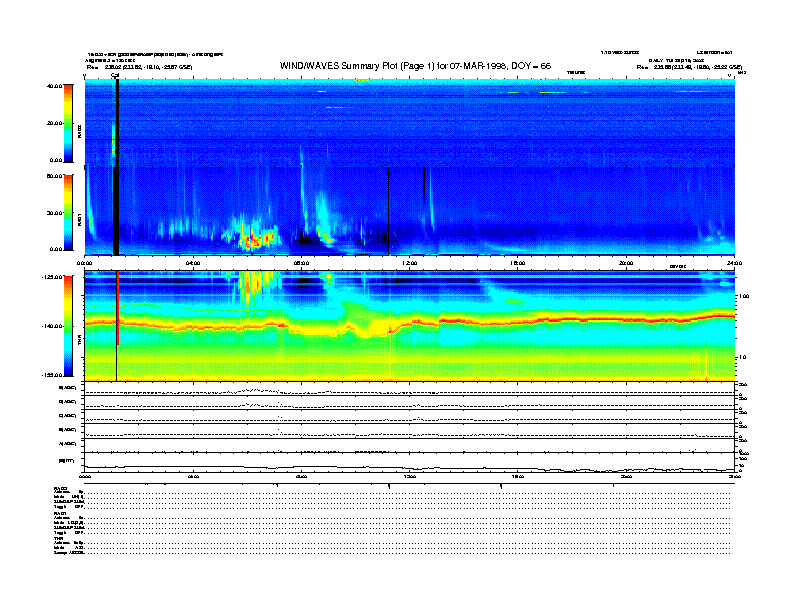792x612 pixels.
Task: Click the 10 label right of TNR panel
Action: click(x=742, y=358)
